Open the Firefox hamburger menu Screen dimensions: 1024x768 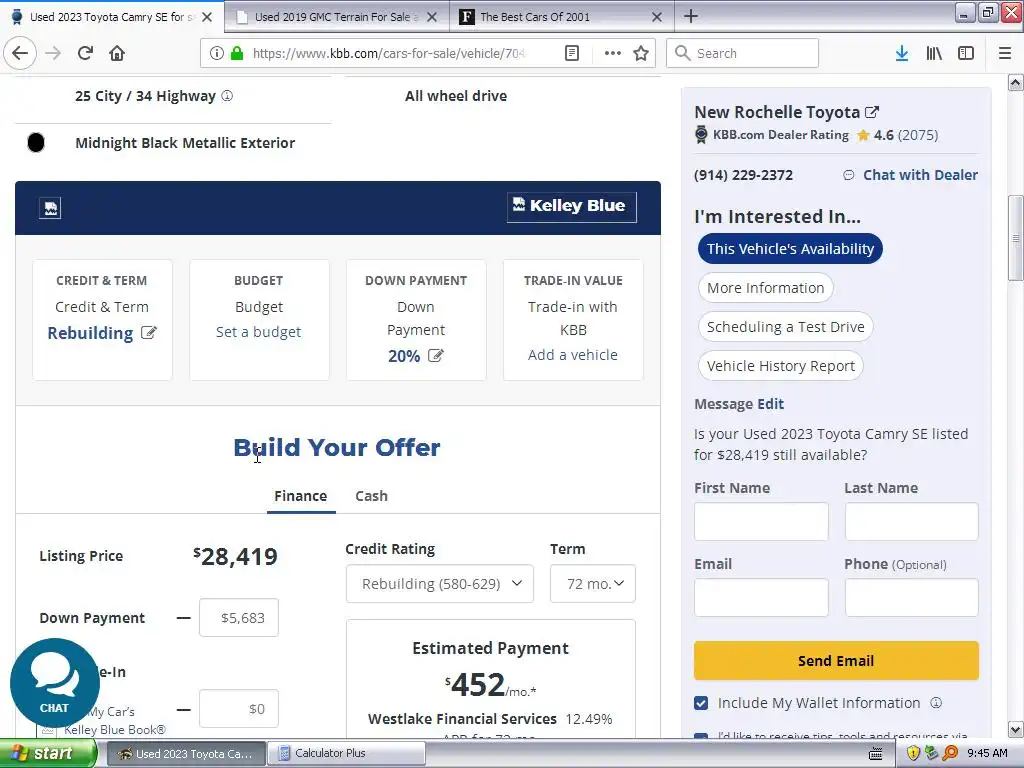[1005, 53]
